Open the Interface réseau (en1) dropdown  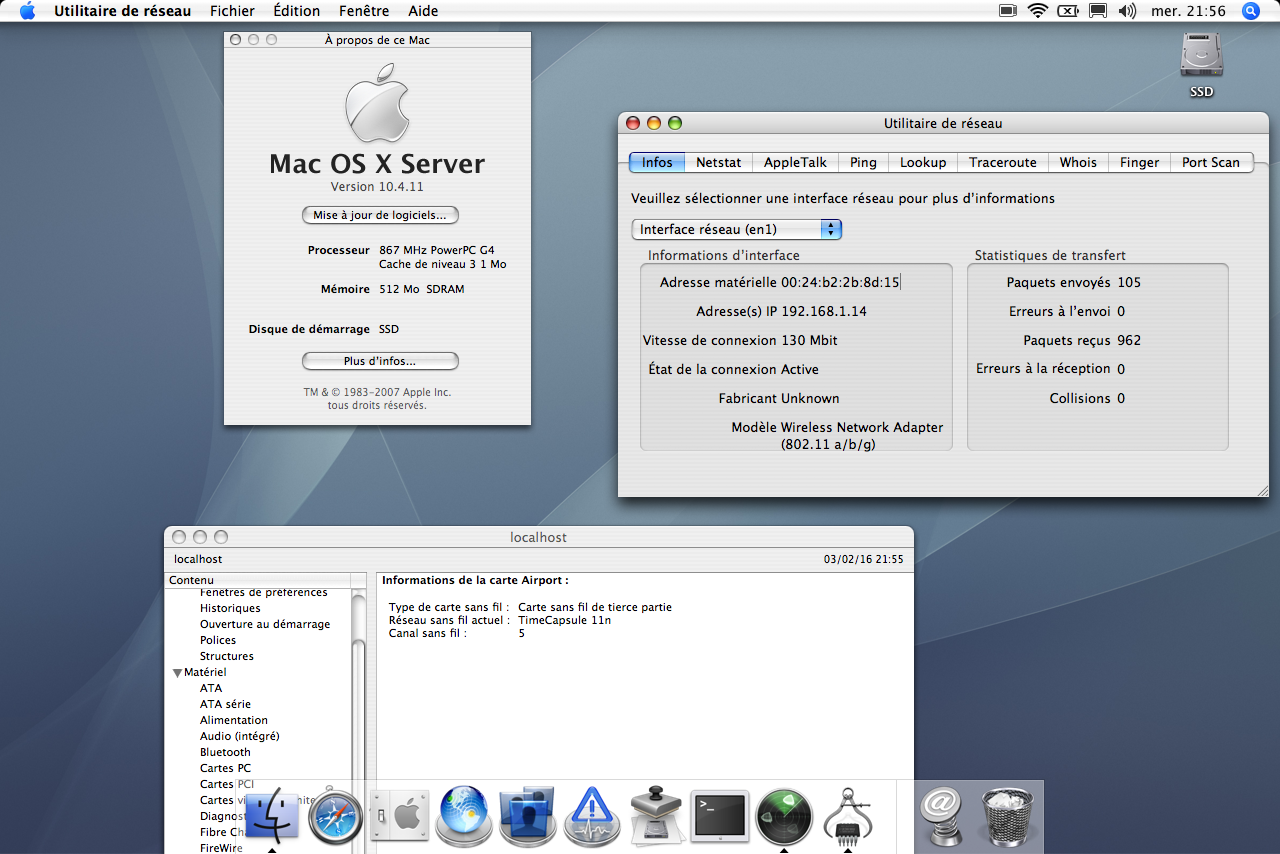737,229
